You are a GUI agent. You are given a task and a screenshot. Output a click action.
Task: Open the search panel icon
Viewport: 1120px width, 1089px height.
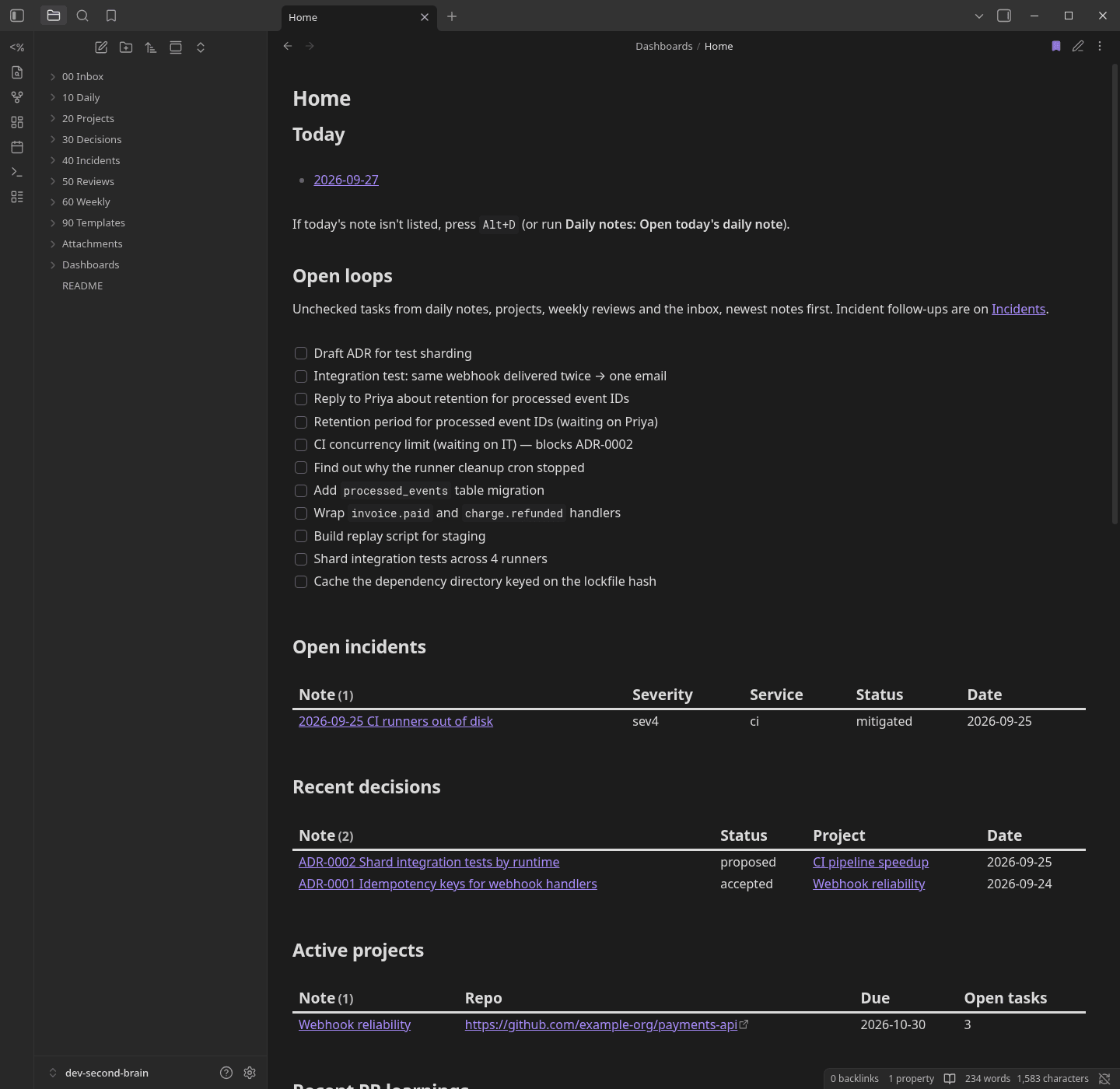point(82,16)
